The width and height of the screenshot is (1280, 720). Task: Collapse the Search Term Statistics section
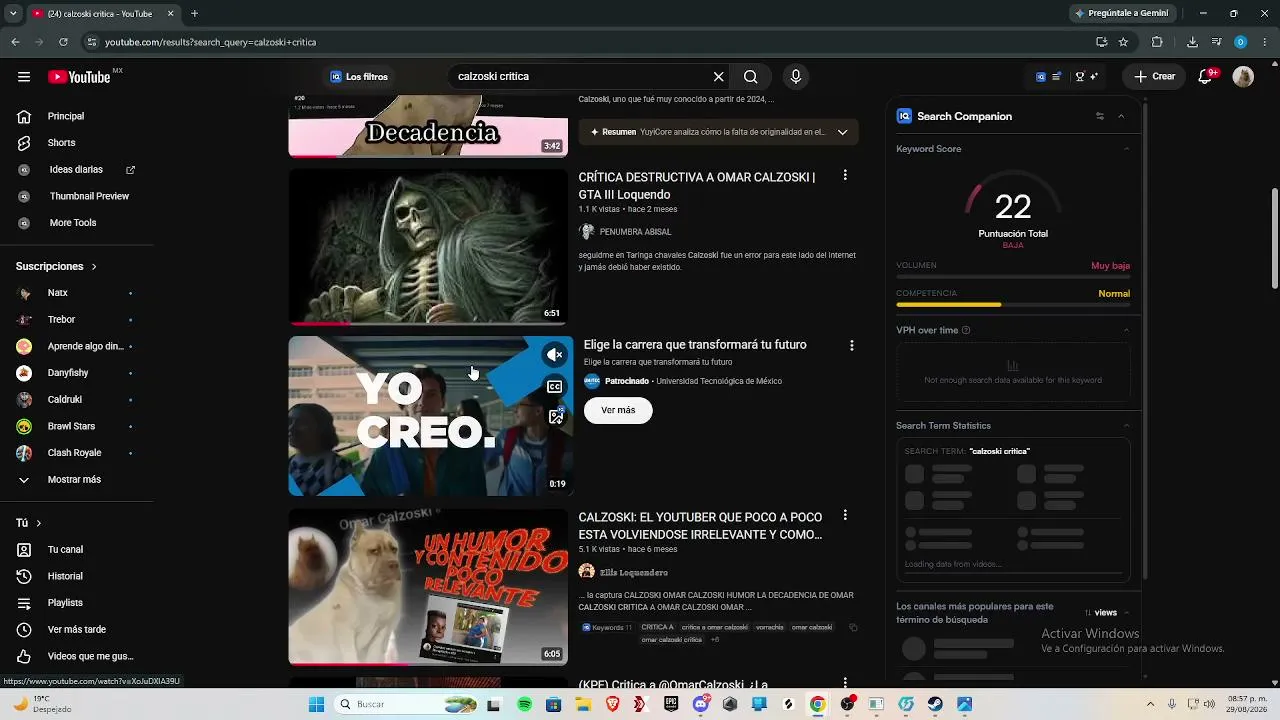pyautogui.click(x=1126, y=426)
